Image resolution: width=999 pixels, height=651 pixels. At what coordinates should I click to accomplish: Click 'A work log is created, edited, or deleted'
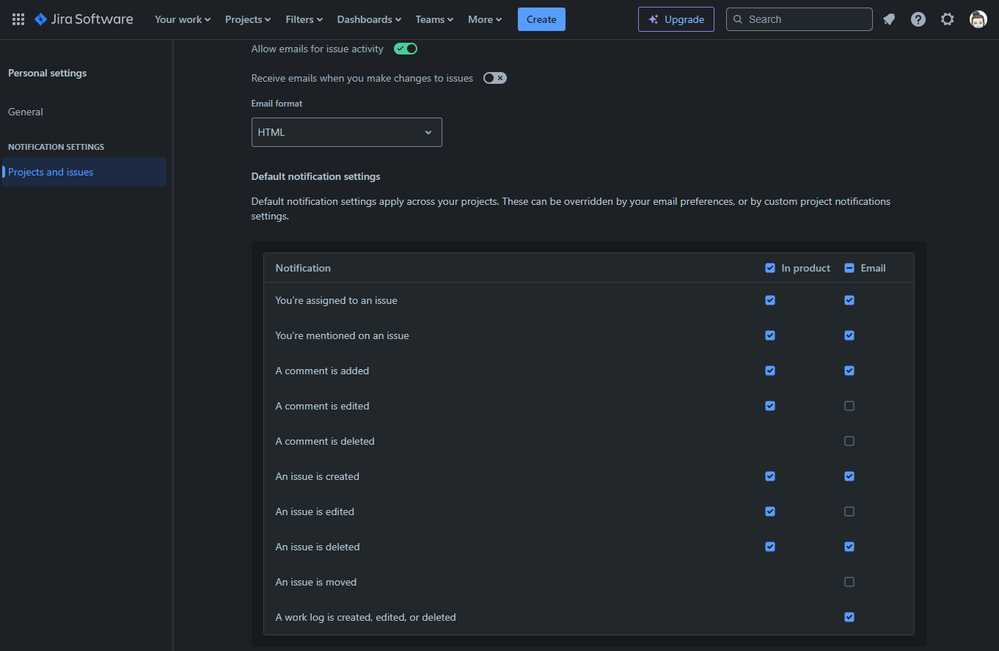[365, 617]
